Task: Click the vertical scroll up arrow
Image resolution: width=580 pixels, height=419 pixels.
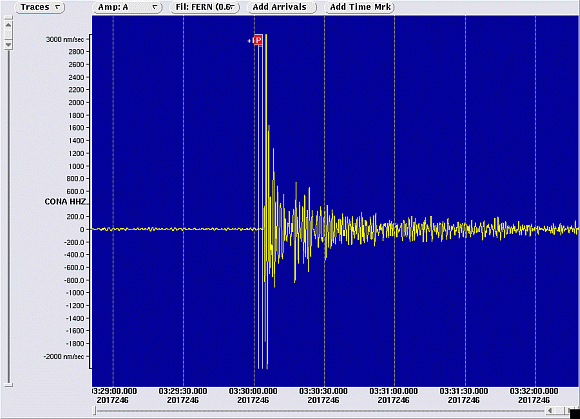Action: [x=8, y=25]
